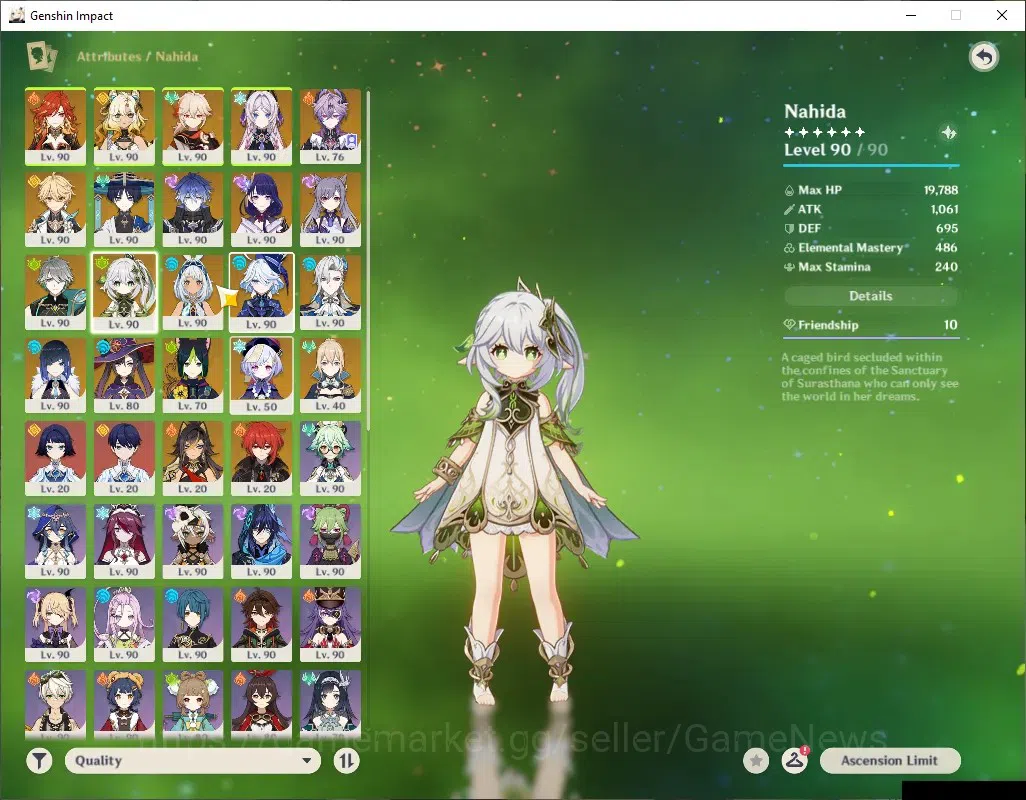Screen dimensions: 1026x800
Task: Select Chevreuse's portrait with hat
Action: [x=330, y=625]
